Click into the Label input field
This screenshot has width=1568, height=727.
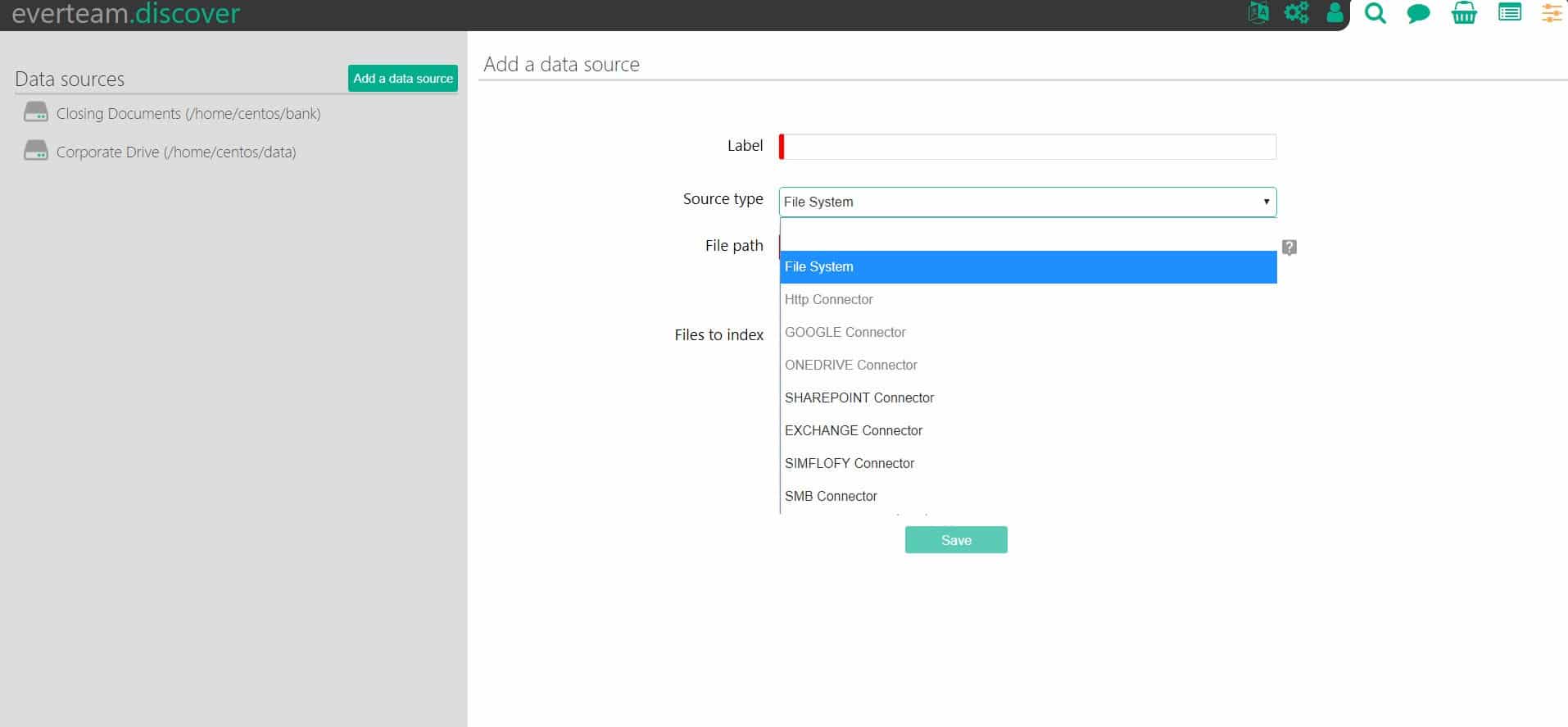(x=1027, y=147)
